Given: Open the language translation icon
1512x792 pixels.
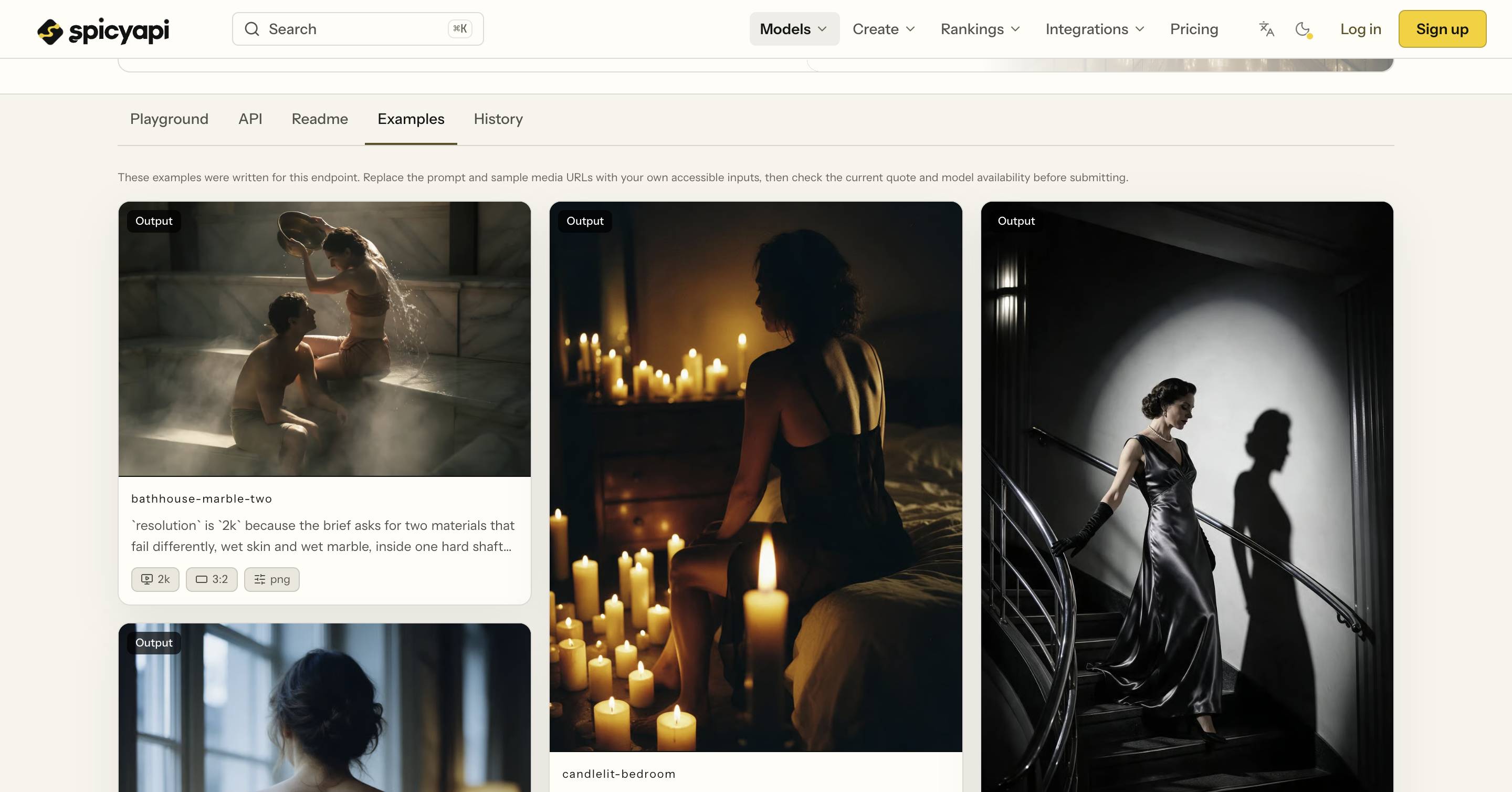Looking at the screenshot, I should (1267, 29).
